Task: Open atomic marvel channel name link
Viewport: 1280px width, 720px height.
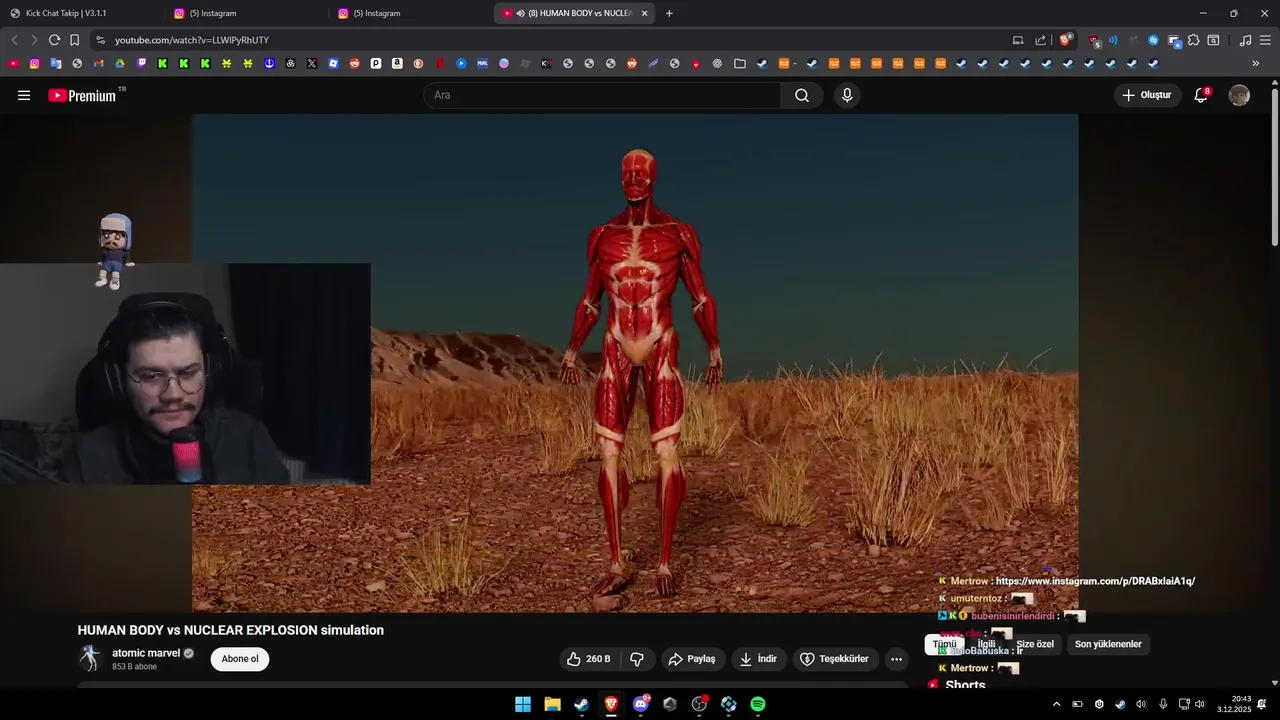Action: [x=146, y=653]
